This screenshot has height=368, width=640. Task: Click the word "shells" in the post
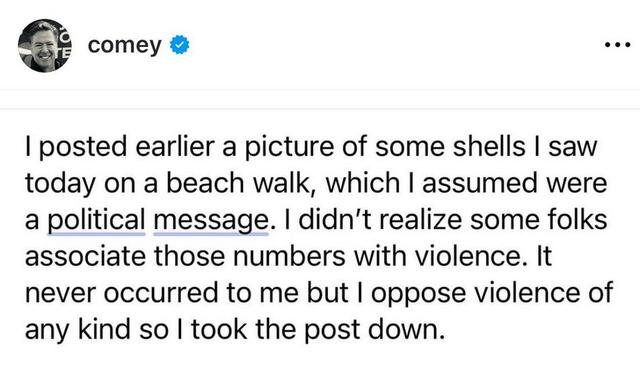(489, 147)
